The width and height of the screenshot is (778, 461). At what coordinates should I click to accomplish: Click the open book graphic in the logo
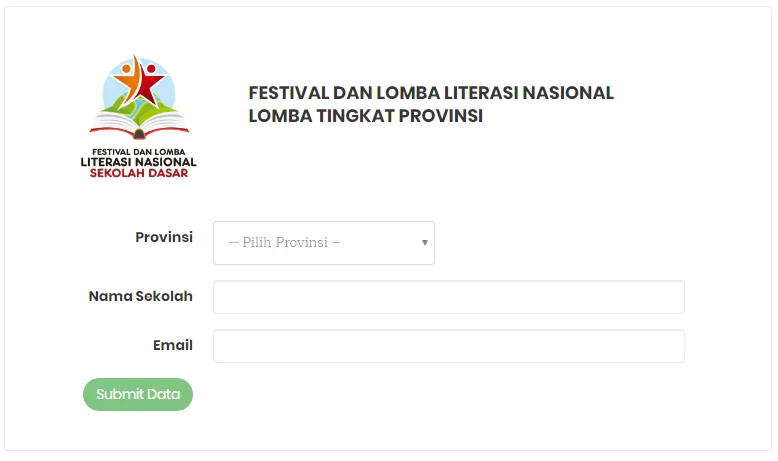pos(139,126)
